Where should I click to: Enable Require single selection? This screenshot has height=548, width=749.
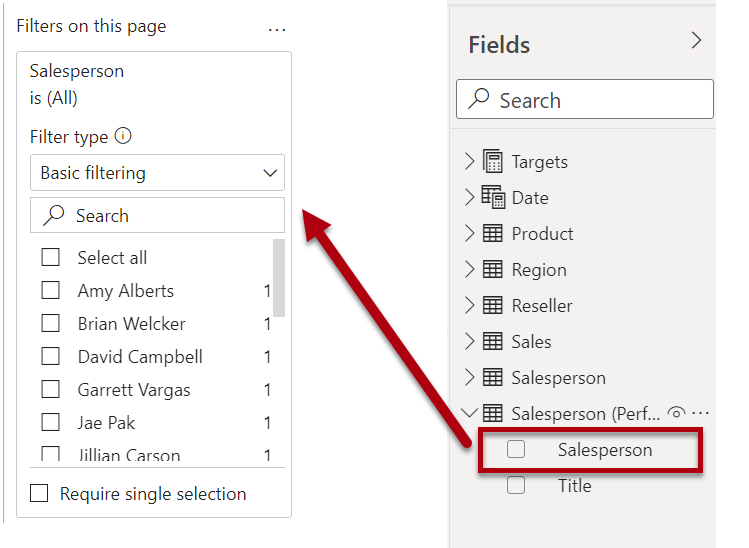pos(39,493)
